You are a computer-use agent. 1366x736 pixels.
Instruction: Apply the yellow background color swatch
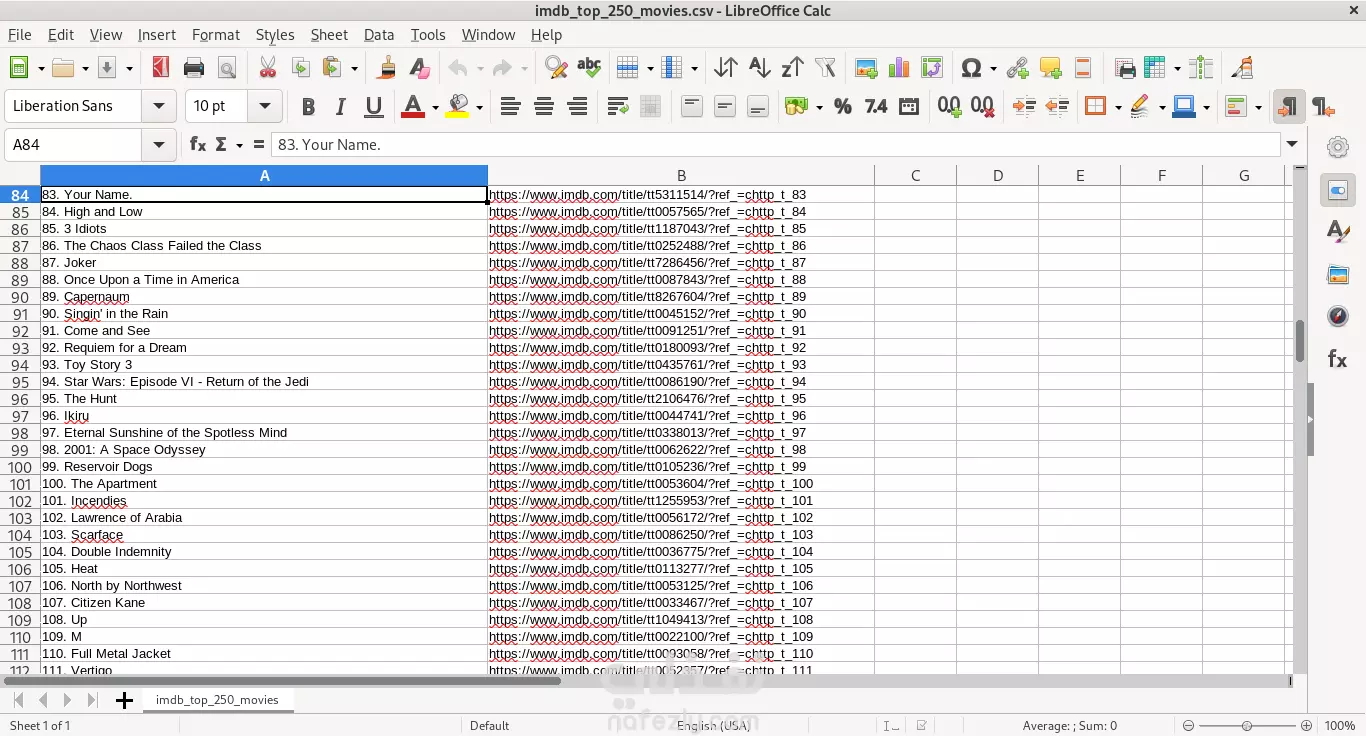coord(458,107)
